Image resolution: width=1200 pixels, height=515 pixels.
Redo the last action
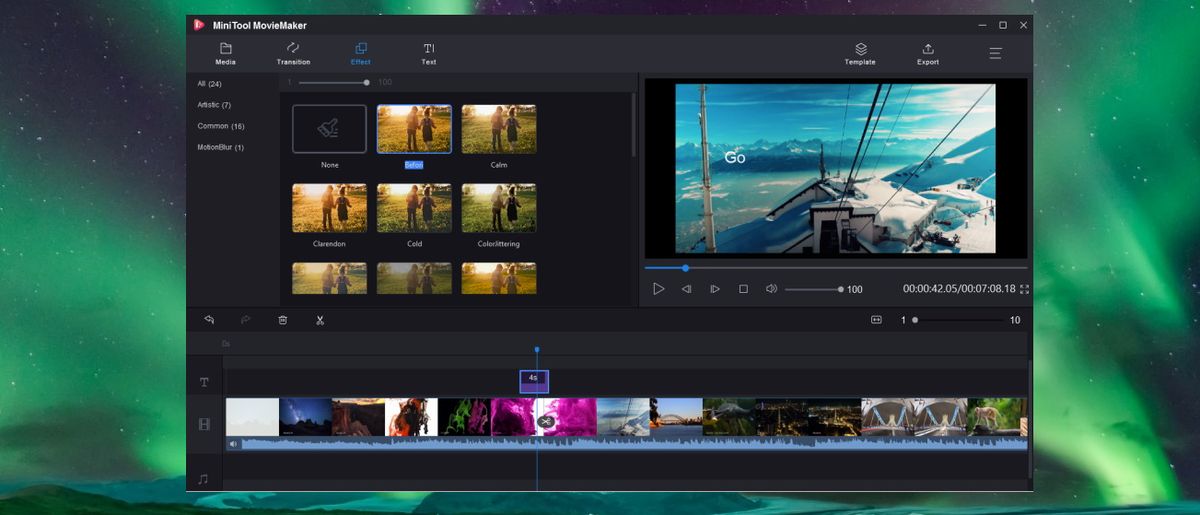pyautogui.click(x=246, y=320)
